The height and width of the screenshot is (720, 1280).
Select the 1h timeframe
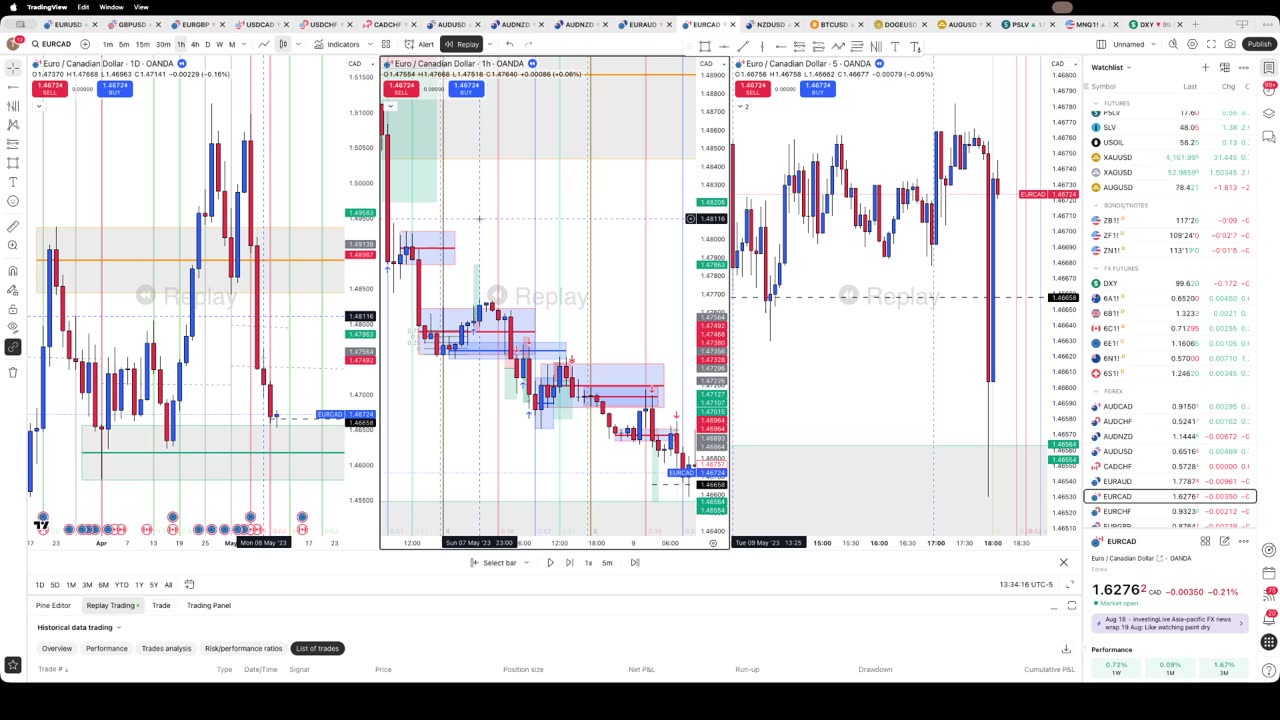(x=181, y=44)
